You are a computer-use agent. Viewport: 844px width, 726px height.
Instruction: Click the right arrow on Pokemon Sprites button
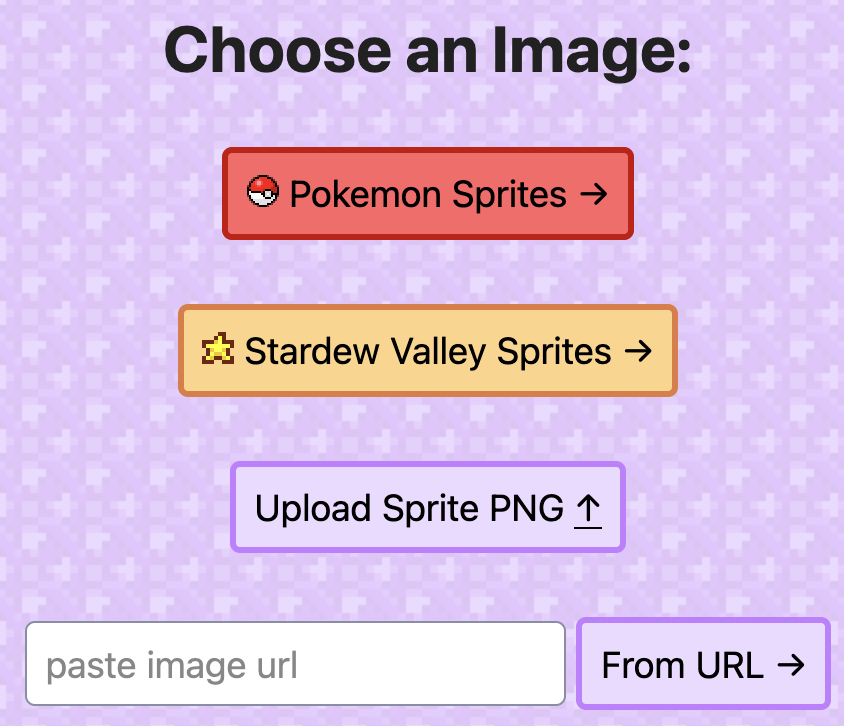(x=593, y=194)
